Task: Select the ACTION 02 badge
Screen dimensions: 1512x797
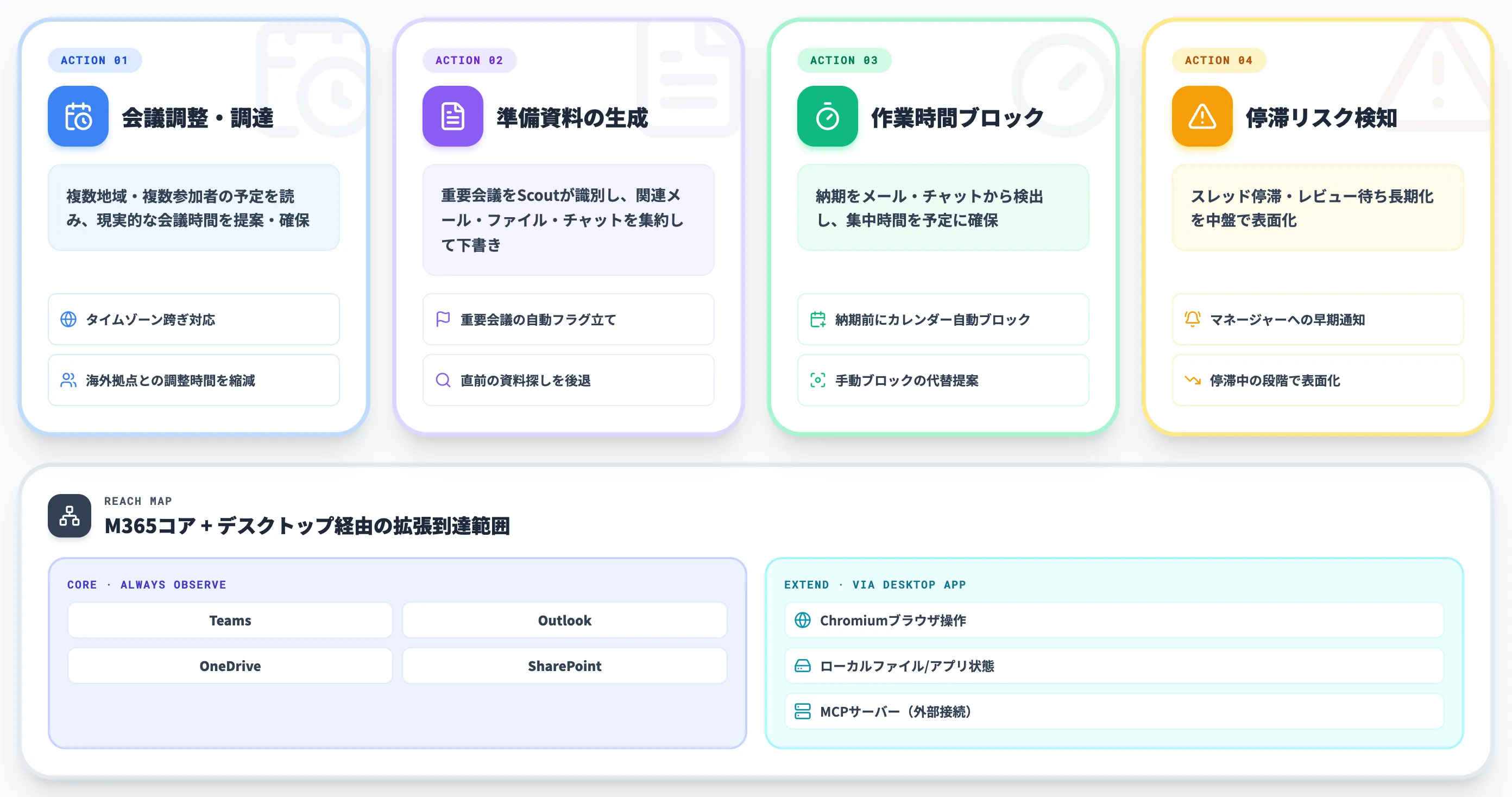Action: (469, 60)
